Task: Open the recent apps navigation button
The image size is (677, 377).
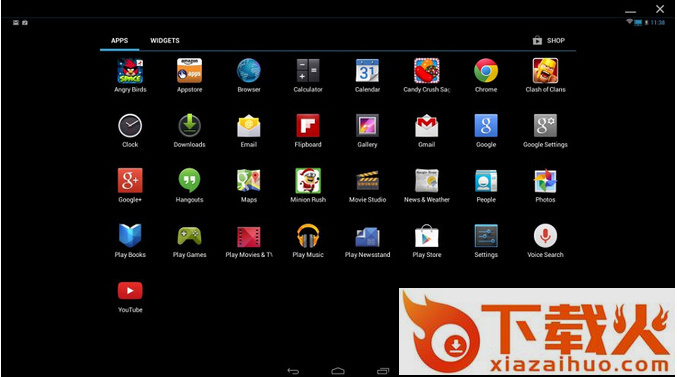Action: (383, 371)
